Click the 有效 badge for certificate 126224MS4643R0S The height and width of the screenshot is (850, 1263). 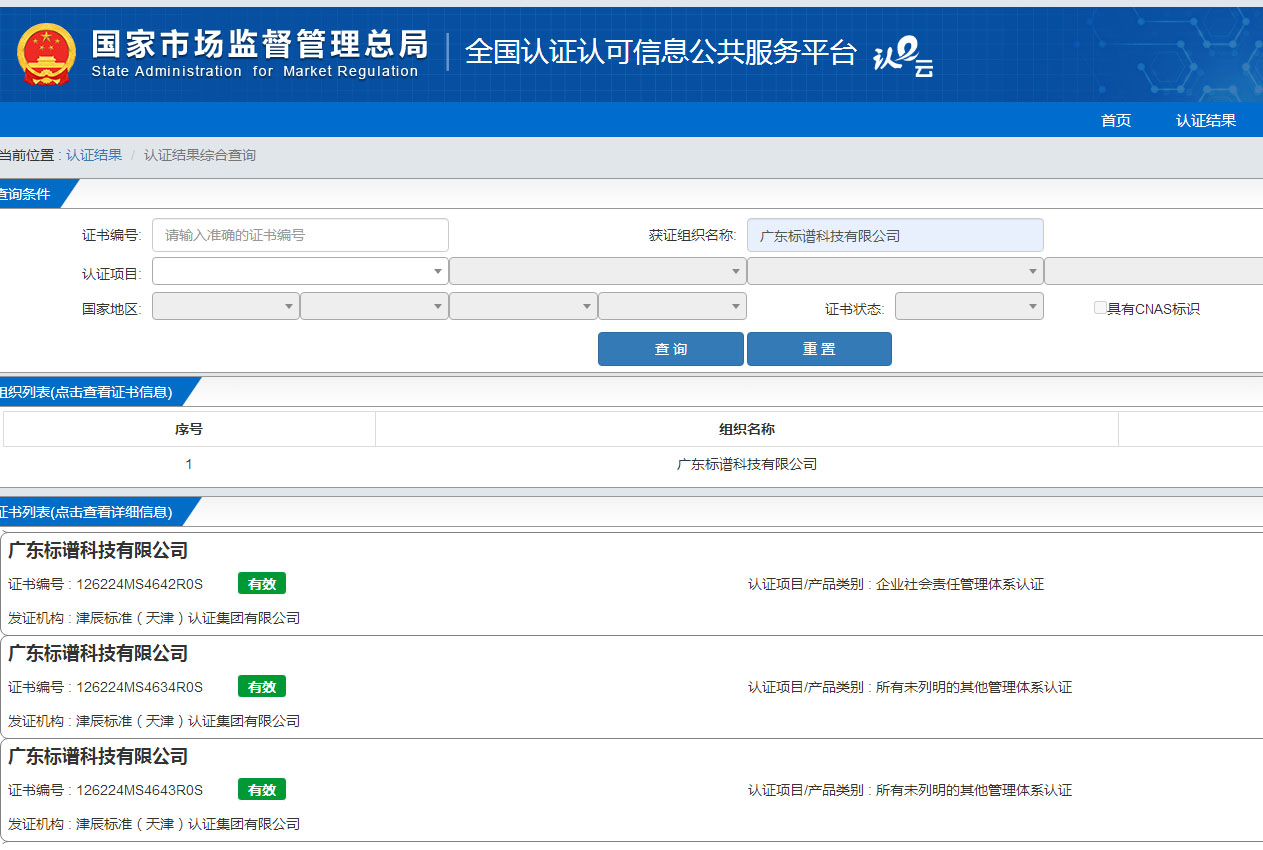pyautogui.click(x=262, y=790)
